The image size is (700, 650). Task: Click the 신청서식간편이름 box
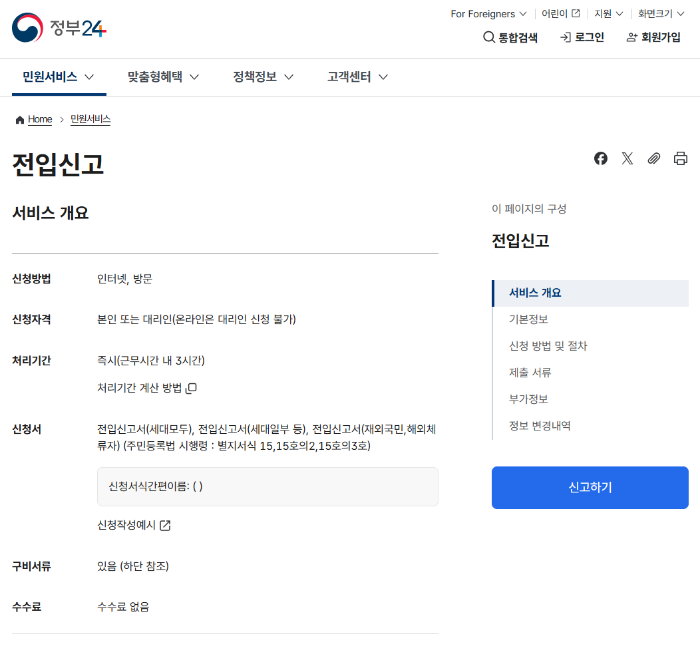tap(268, 487)
